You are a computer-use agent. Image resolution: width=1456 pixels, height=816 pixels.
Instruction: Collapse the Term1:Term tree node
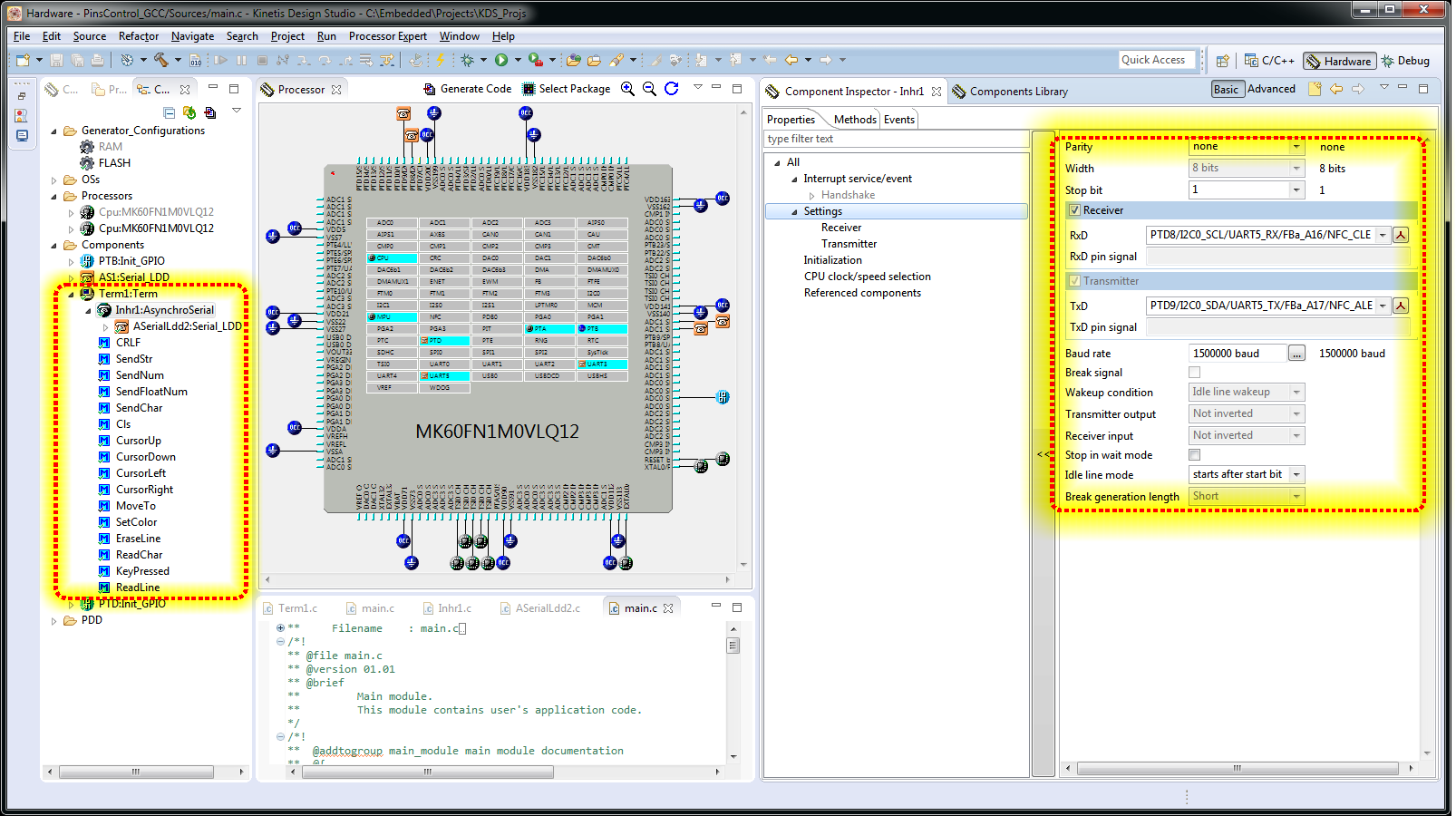[x=71, y=294]
